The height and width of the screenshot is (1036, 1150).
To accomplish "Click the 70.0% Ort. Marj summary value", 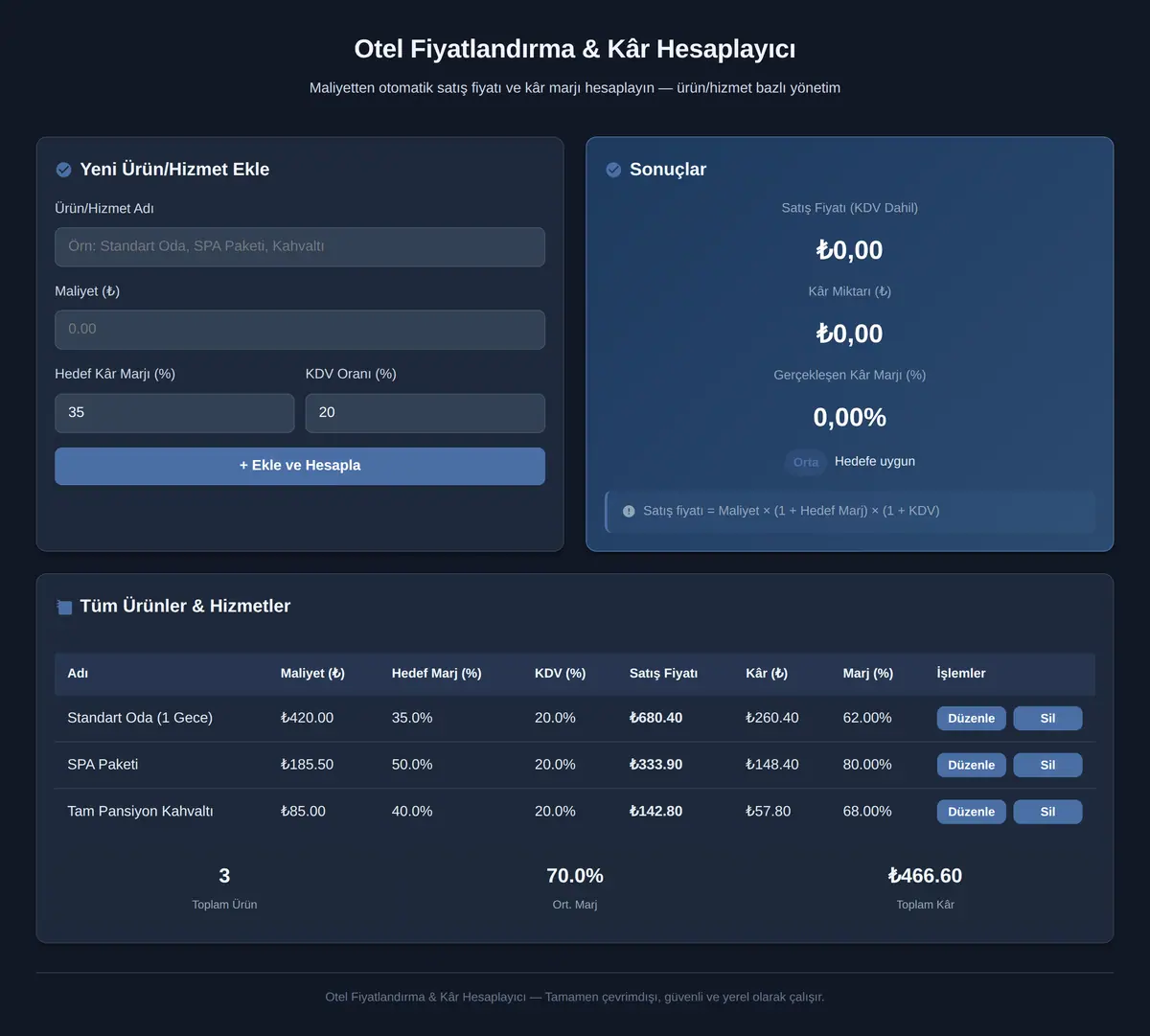I will (x=575, y=876).
